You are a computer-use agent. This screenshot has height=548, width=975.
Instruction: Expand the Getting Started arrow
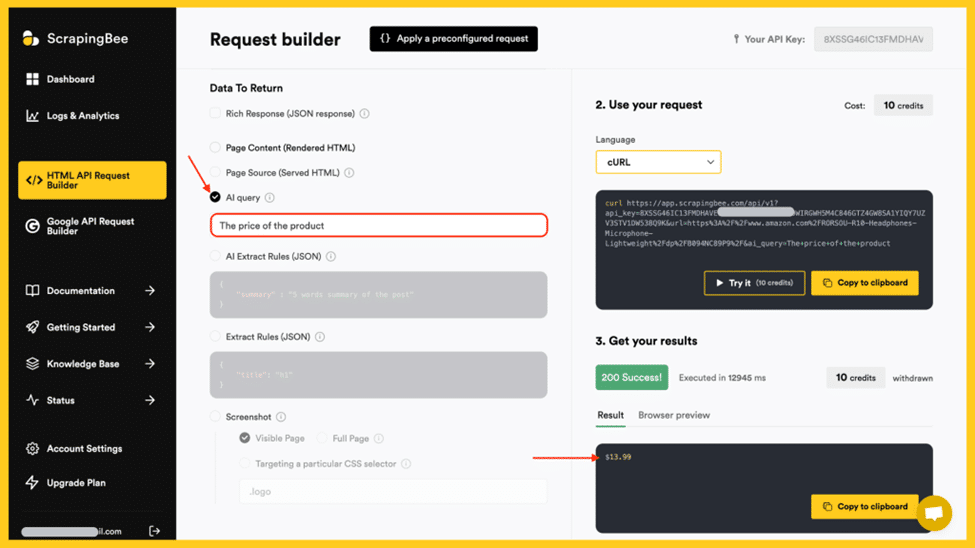point(150,327)
